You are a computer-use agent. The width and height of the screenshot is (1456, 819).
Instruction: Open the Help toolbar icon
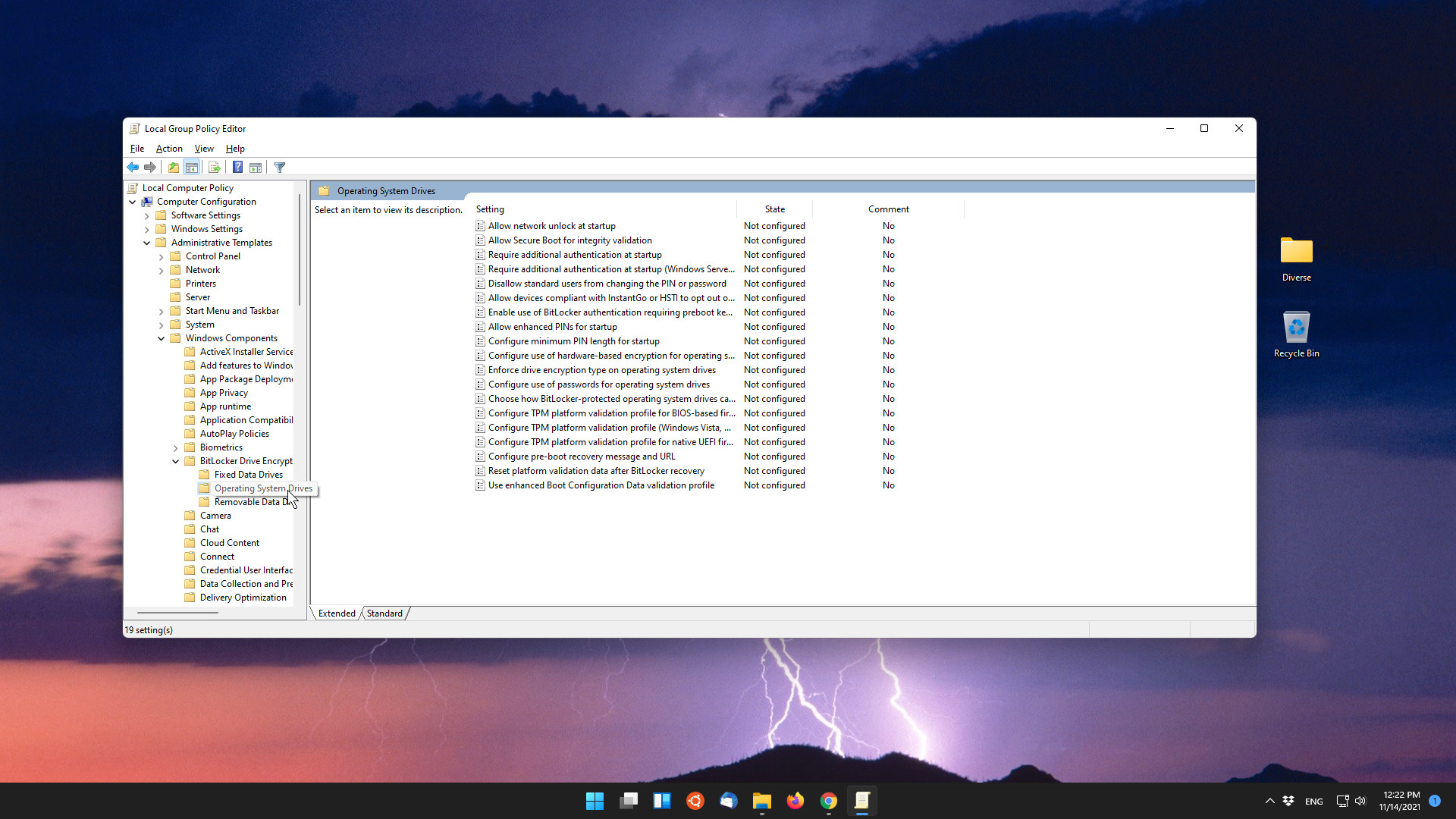[x=237, y=168]
